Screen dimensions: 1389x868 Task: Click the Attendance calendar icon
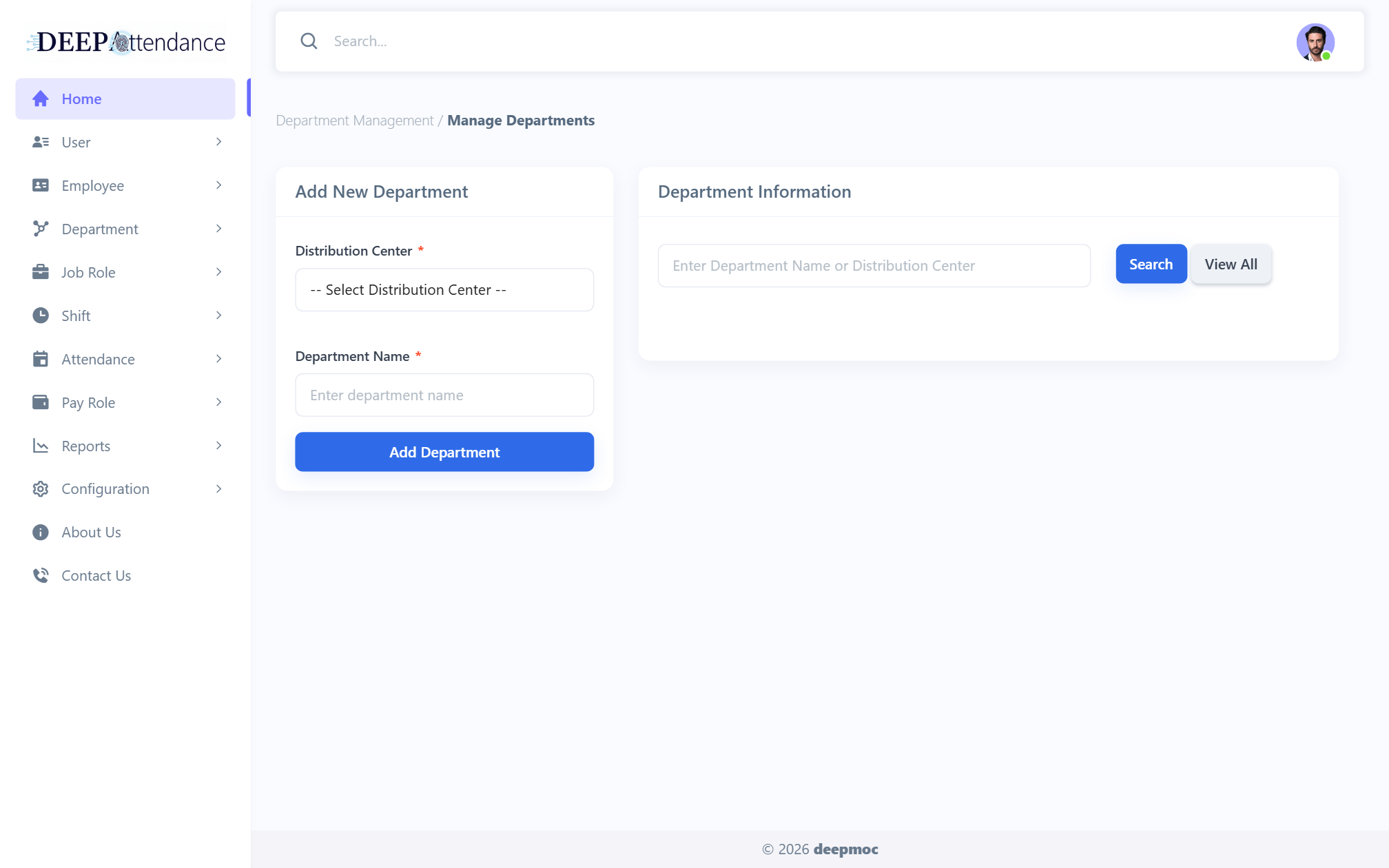click(41, 359)
